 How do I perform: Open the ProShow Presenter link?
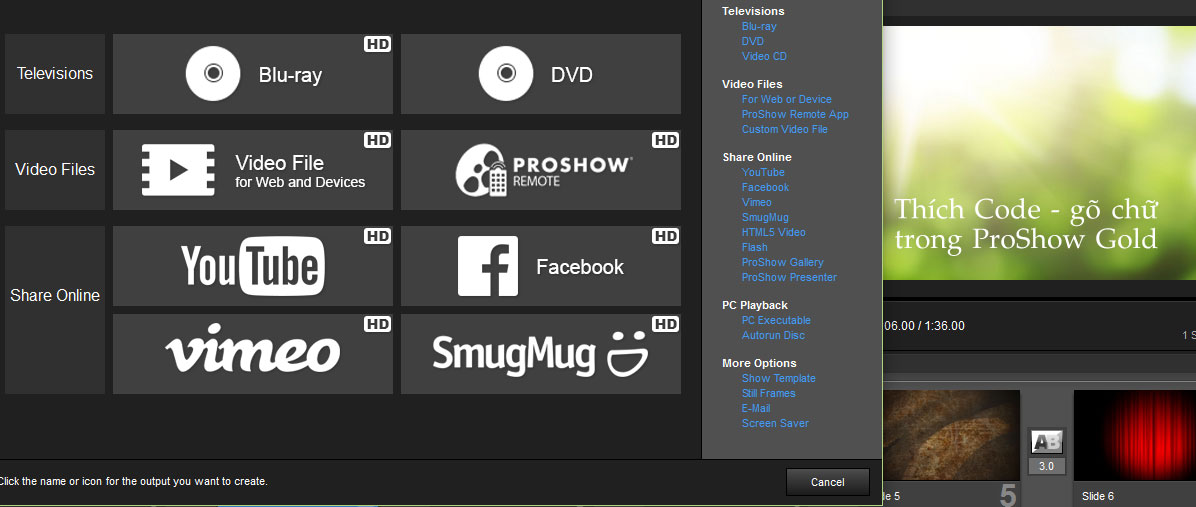[x=789, y=278]
